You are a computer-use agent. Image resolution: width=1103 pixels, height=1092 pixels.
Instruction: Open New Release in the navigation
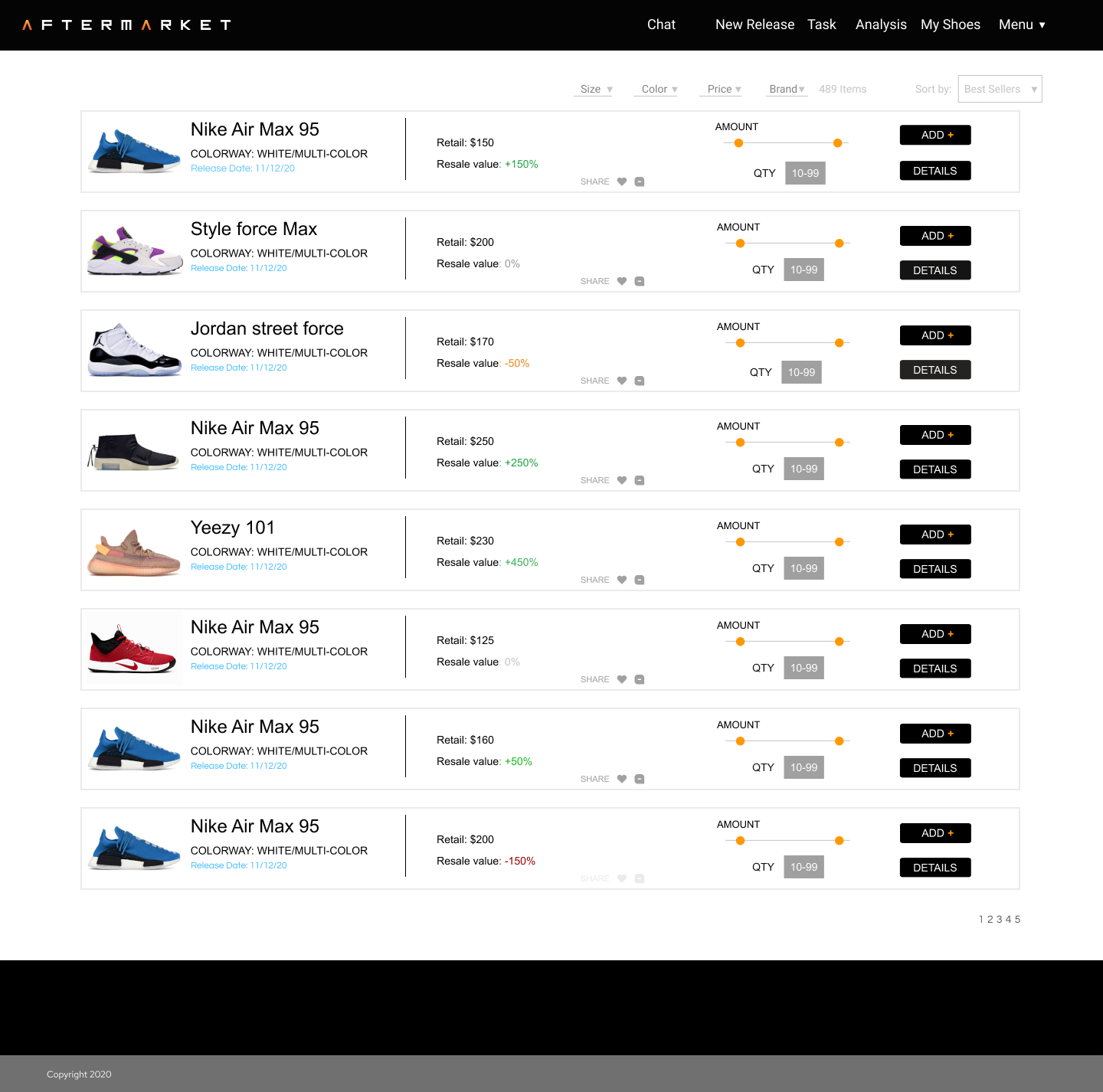(754, 25)
